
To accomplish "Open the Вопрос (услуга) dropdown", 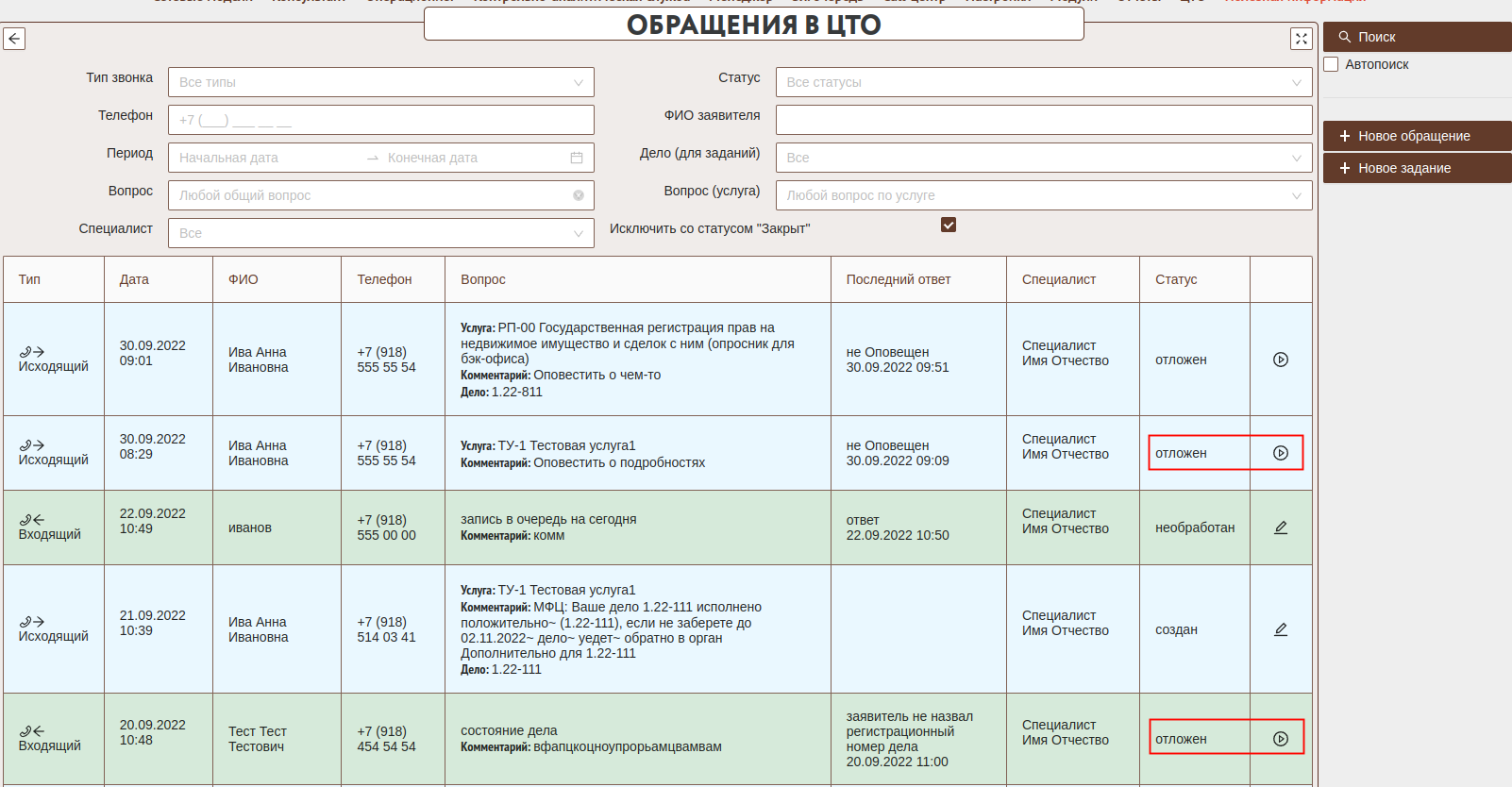I will coord(1043,195).
